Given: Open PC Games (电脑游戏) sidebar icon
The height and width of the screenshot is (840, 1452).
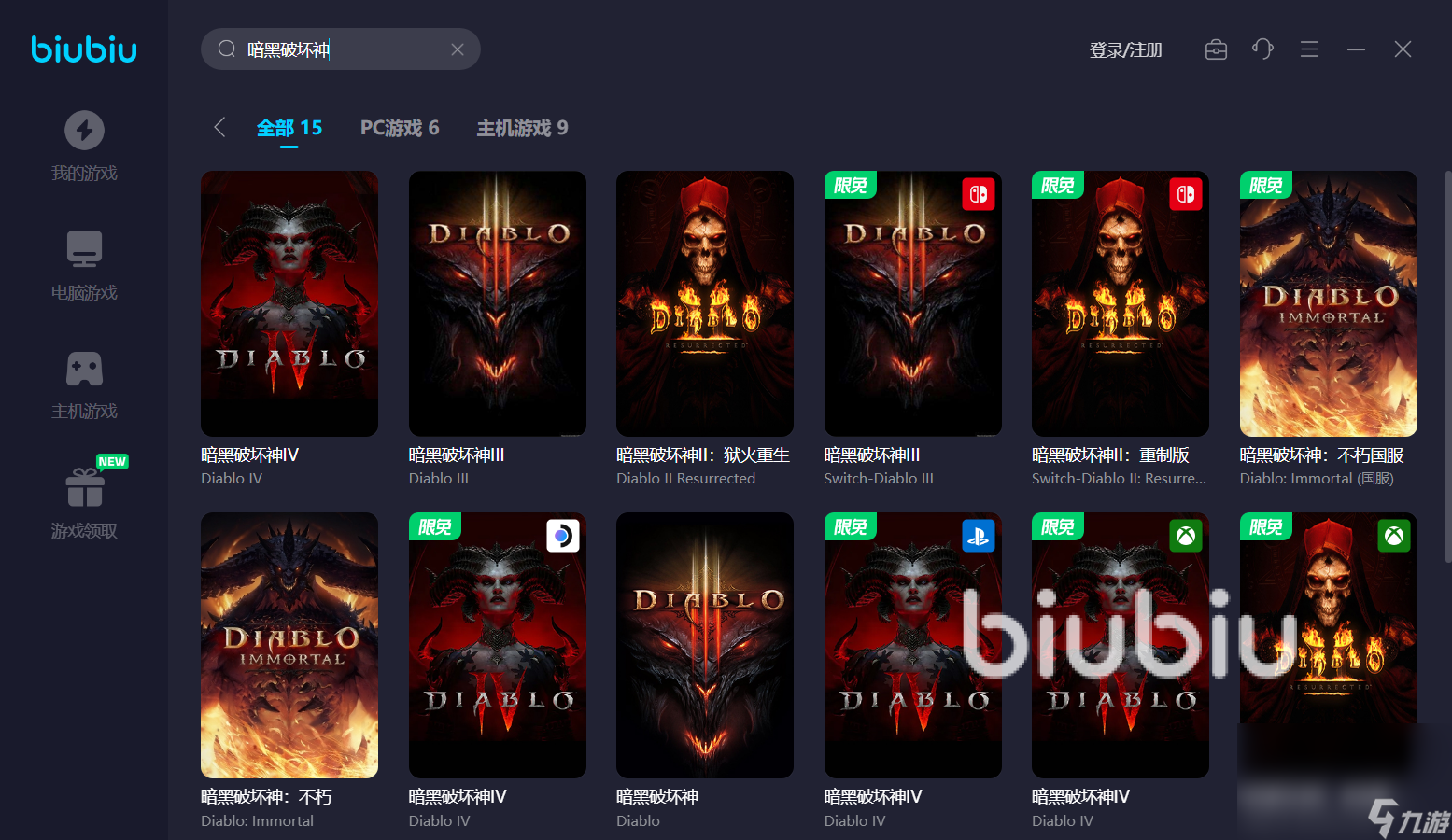Looking at the screenshot, I should pyautogui.click(x=84, y=249).
